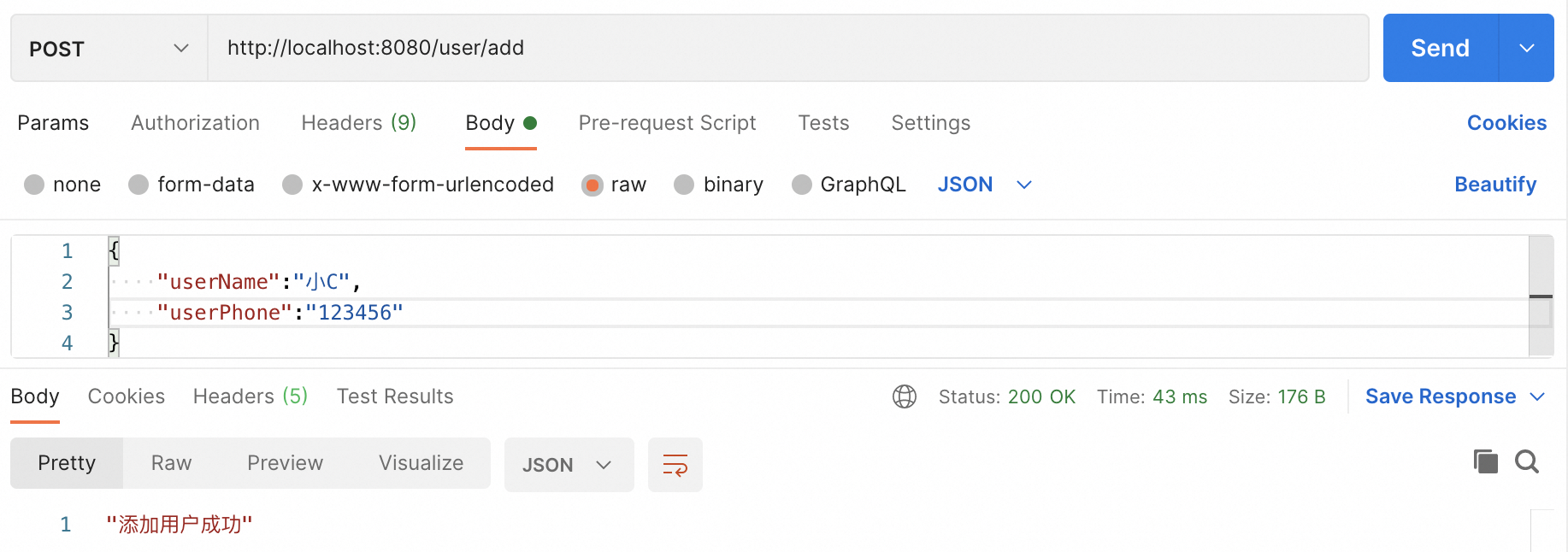Switch to the Authorization tab
Image resolution: width=1568 pixels, height=552 pixels.
coord(195,123)
